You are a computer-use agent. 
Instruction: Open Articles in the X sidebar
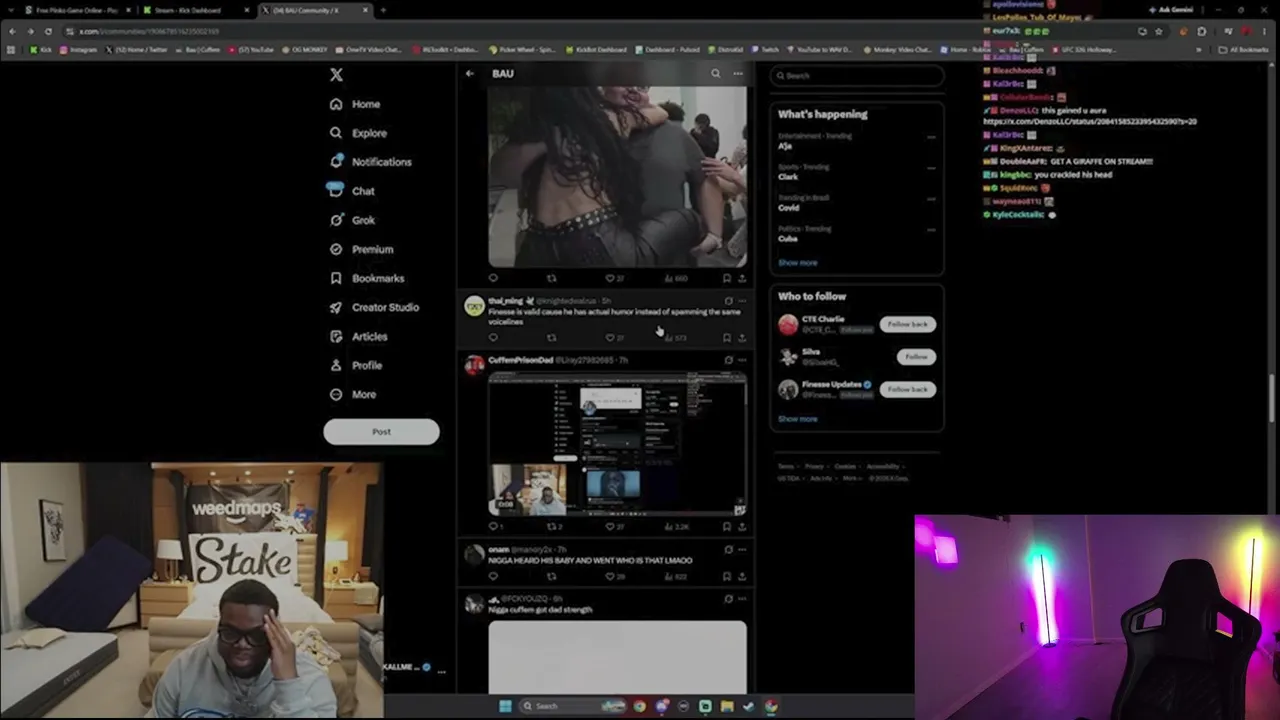click(358, 336)
